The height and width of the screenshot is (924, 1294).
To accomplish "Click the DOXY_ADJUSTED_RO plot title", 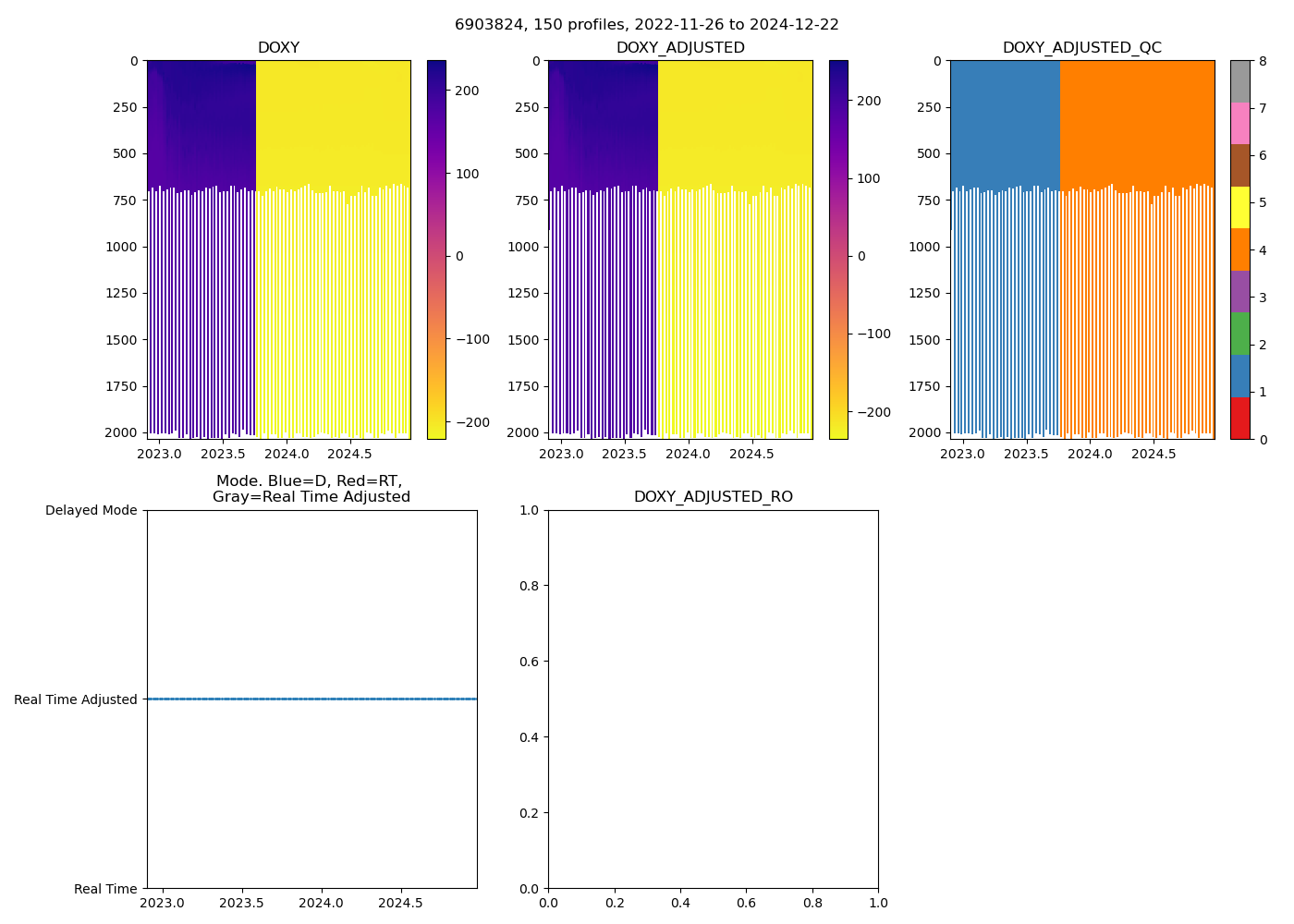I will [x=713, y=497].
